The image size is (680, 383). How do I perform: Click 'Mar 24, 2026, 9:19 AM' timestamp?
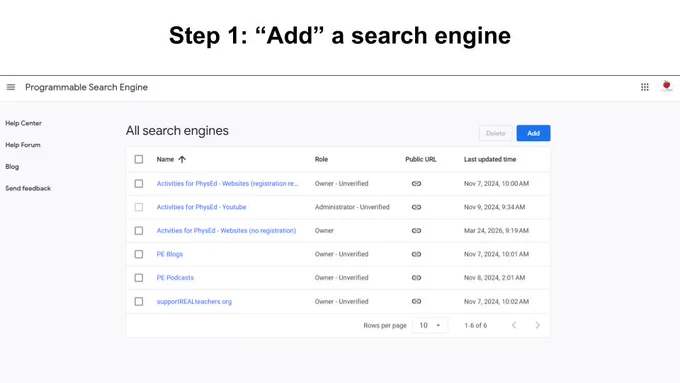[496, 230]
